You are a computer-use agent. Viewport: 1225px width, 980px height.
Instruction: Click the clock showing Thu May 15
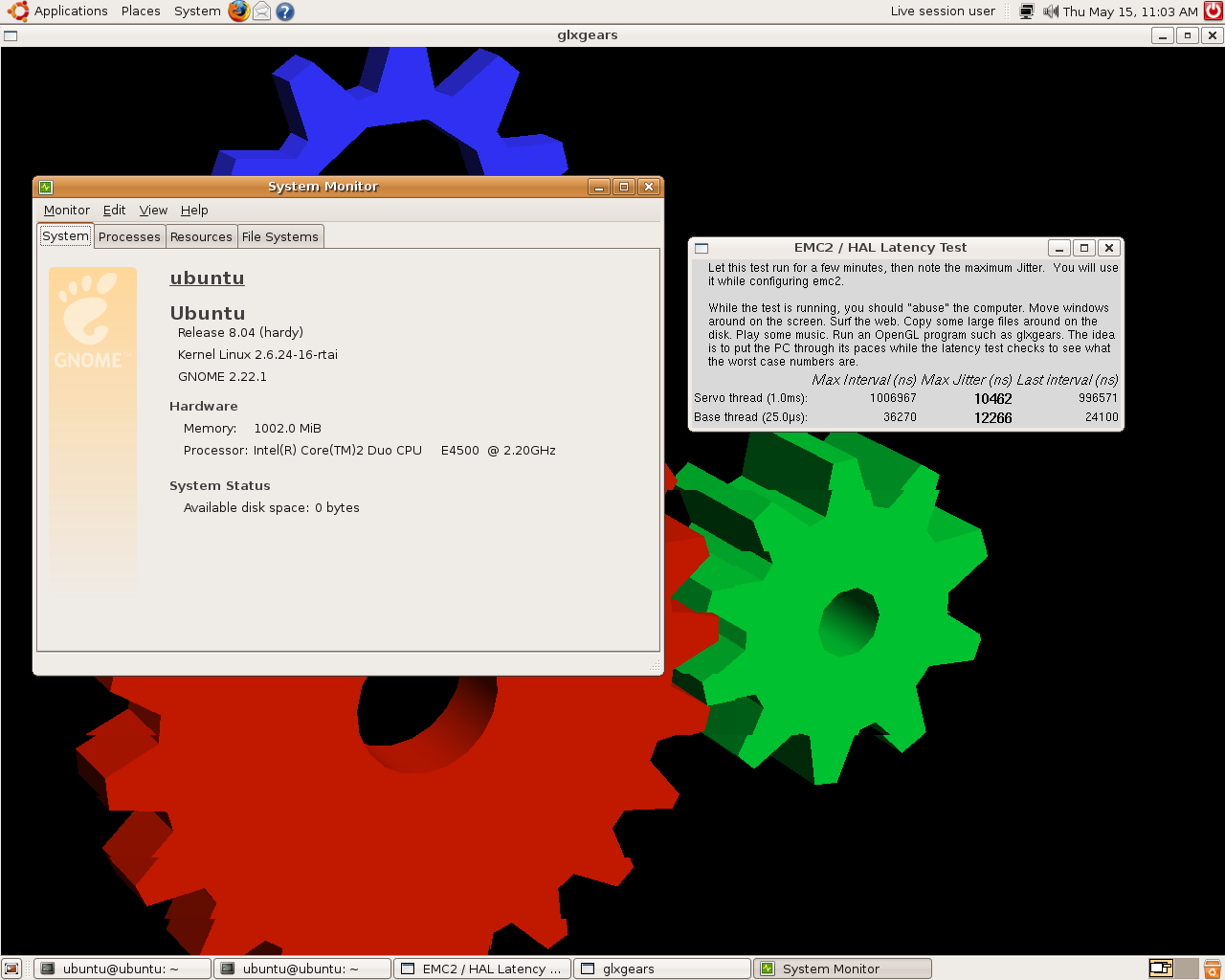coord(1130,11)
